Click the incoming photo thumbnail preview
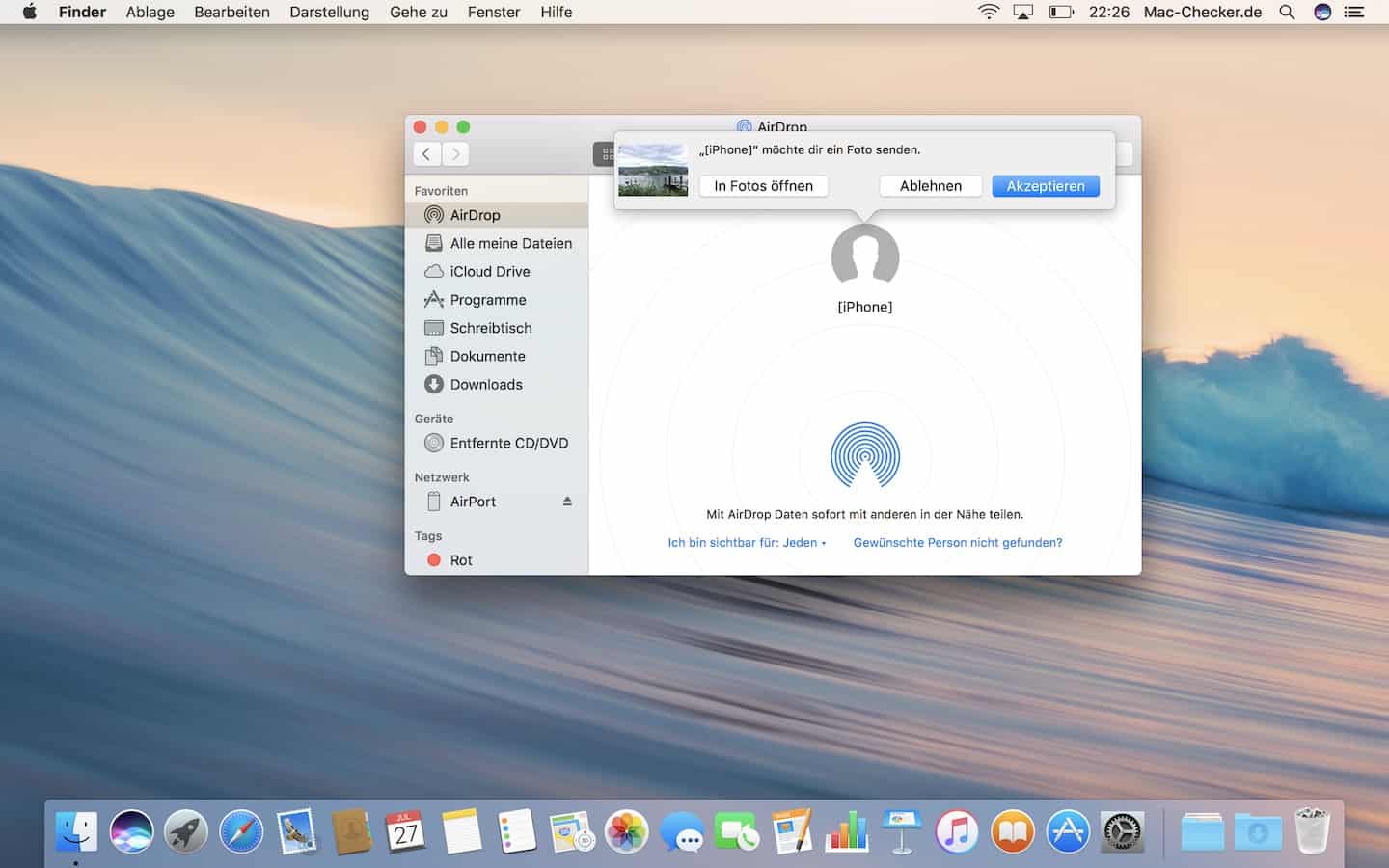 click(653, 170)
